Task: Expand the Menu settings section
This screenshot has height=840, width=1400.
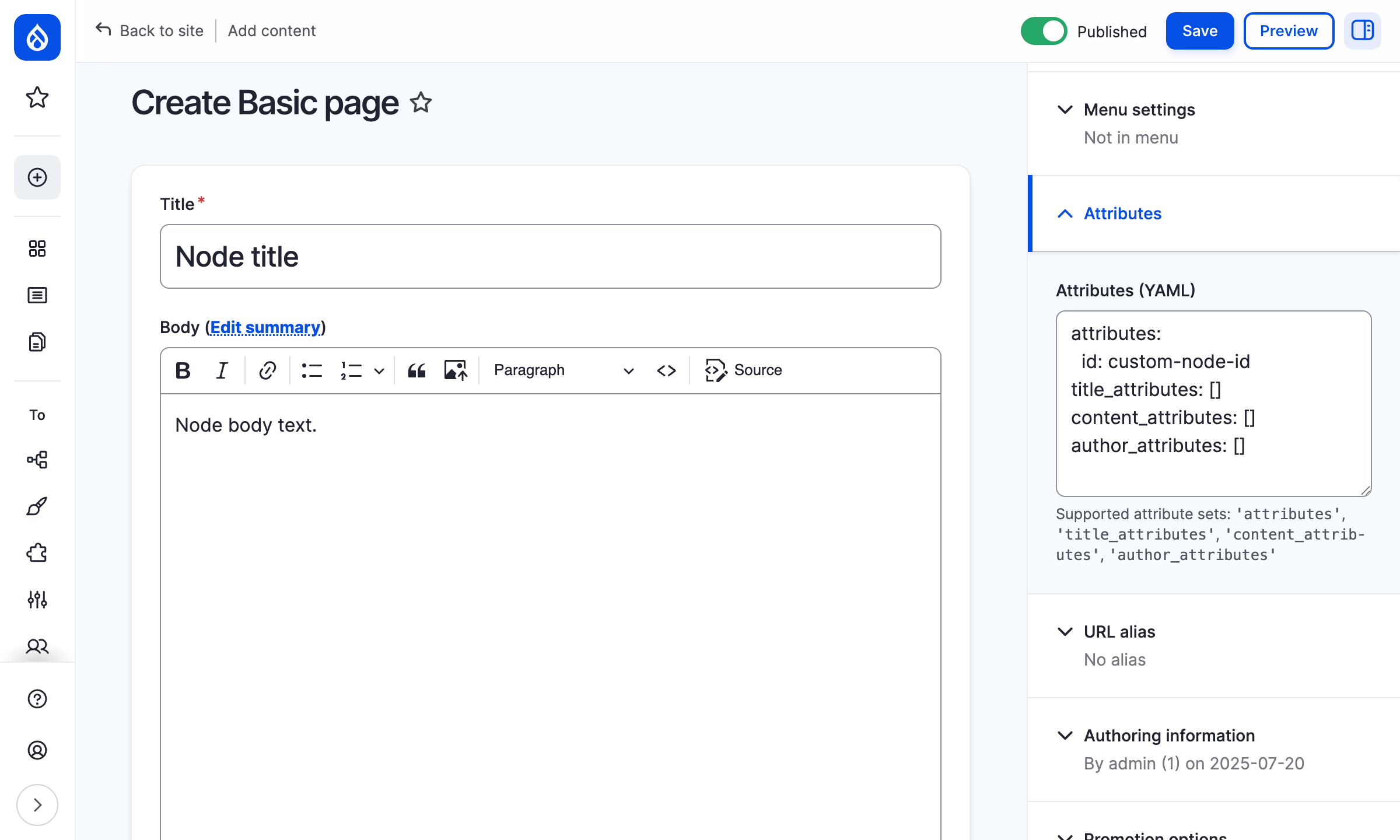Action: click(1139, 110)
